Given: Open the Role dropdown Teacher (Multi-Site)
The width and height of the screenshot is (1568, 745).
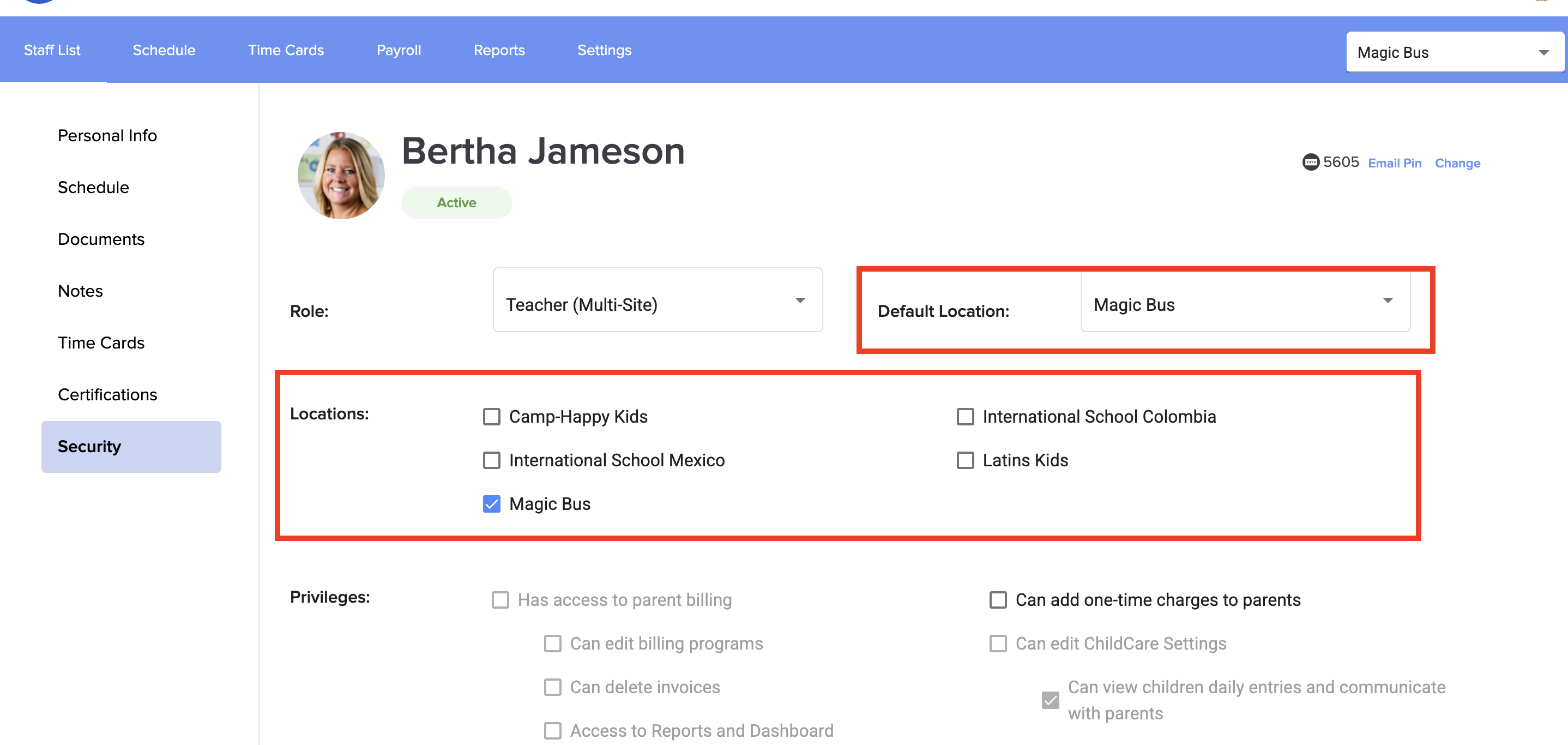Looking at the screenshot, I should click(x=658, y=300).
